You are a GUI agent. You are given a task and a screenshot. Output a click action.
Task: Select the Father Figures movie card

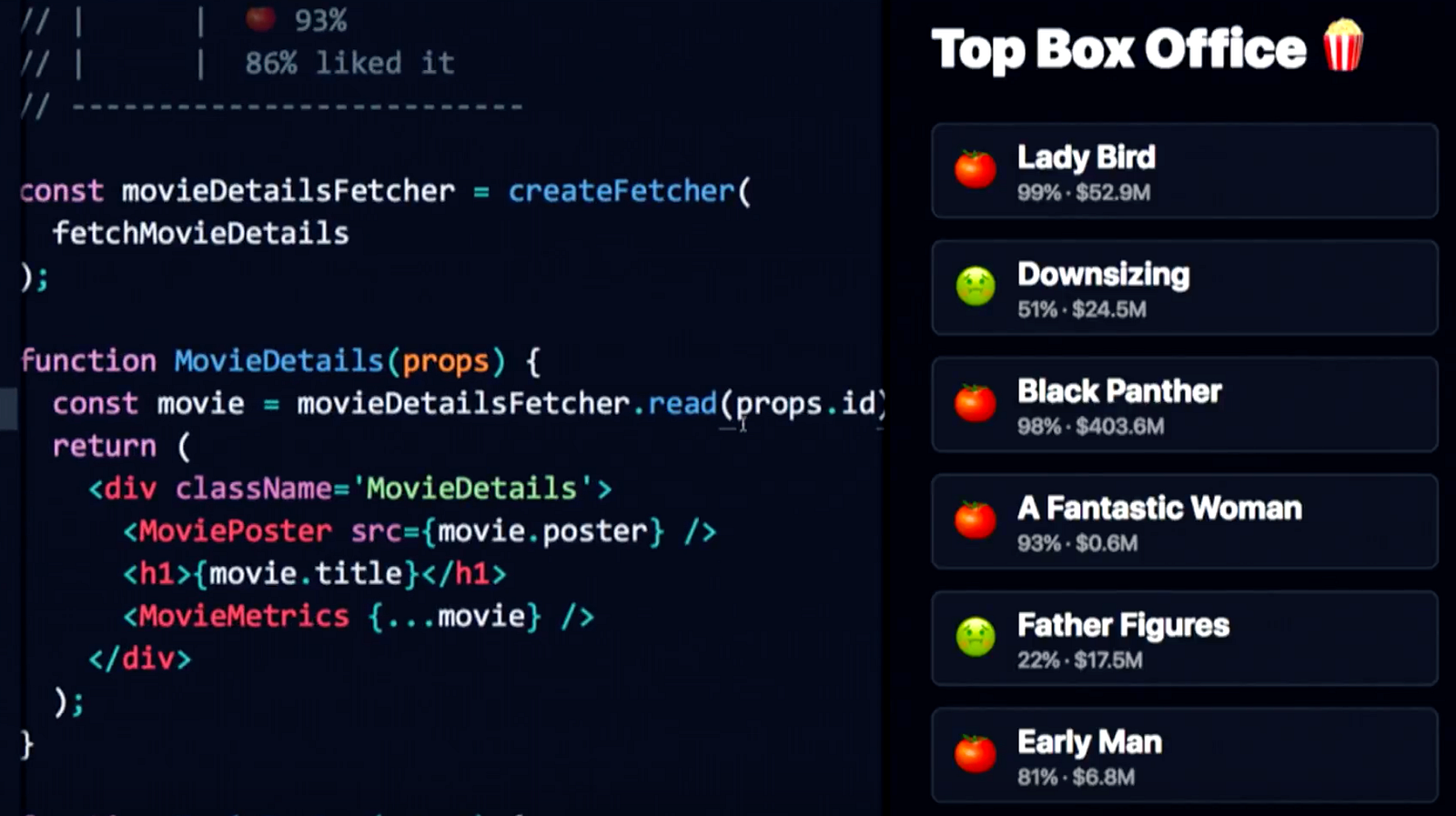(x=1184, y=639)
